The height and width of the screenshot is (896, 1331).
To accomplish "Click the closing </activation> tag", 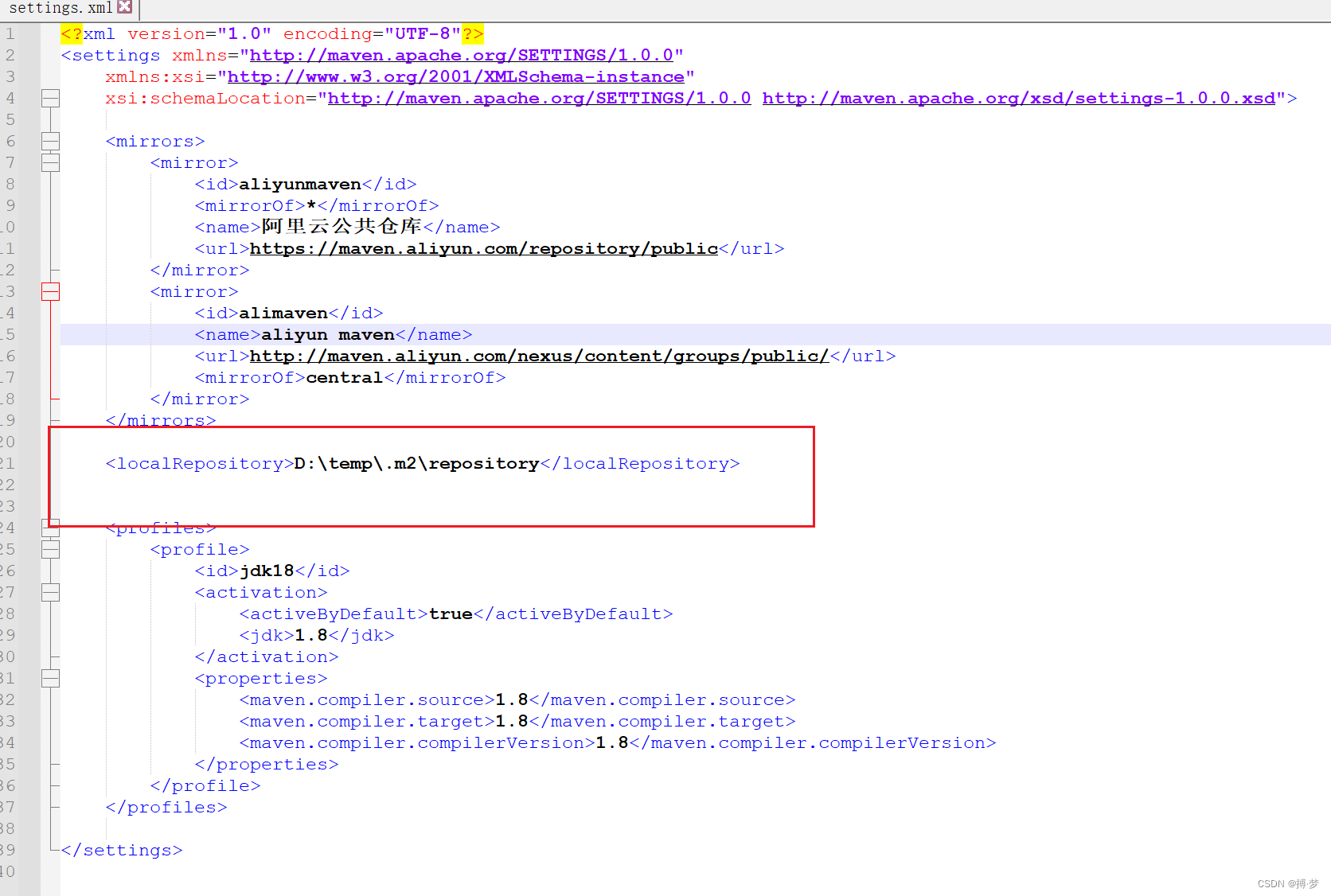I will point(267,657).
